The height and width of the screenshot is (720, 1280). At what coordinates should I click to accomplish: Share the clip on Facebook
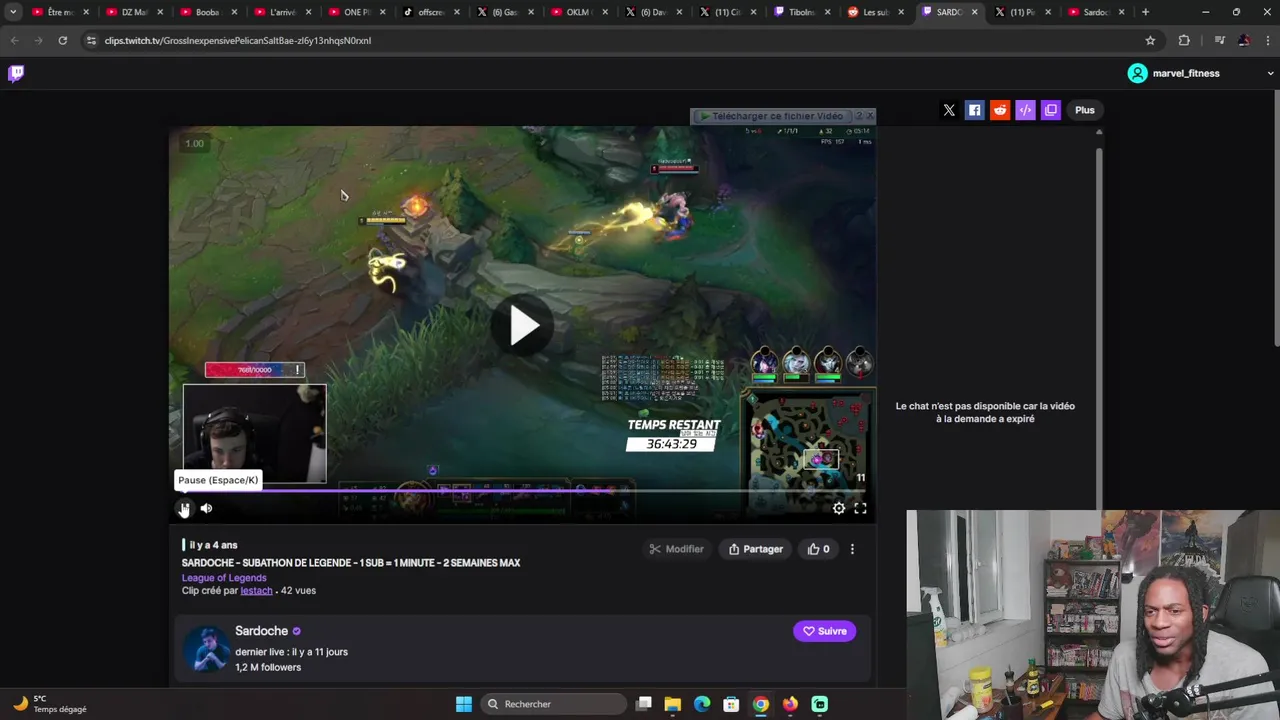click(x=974, y=110)
